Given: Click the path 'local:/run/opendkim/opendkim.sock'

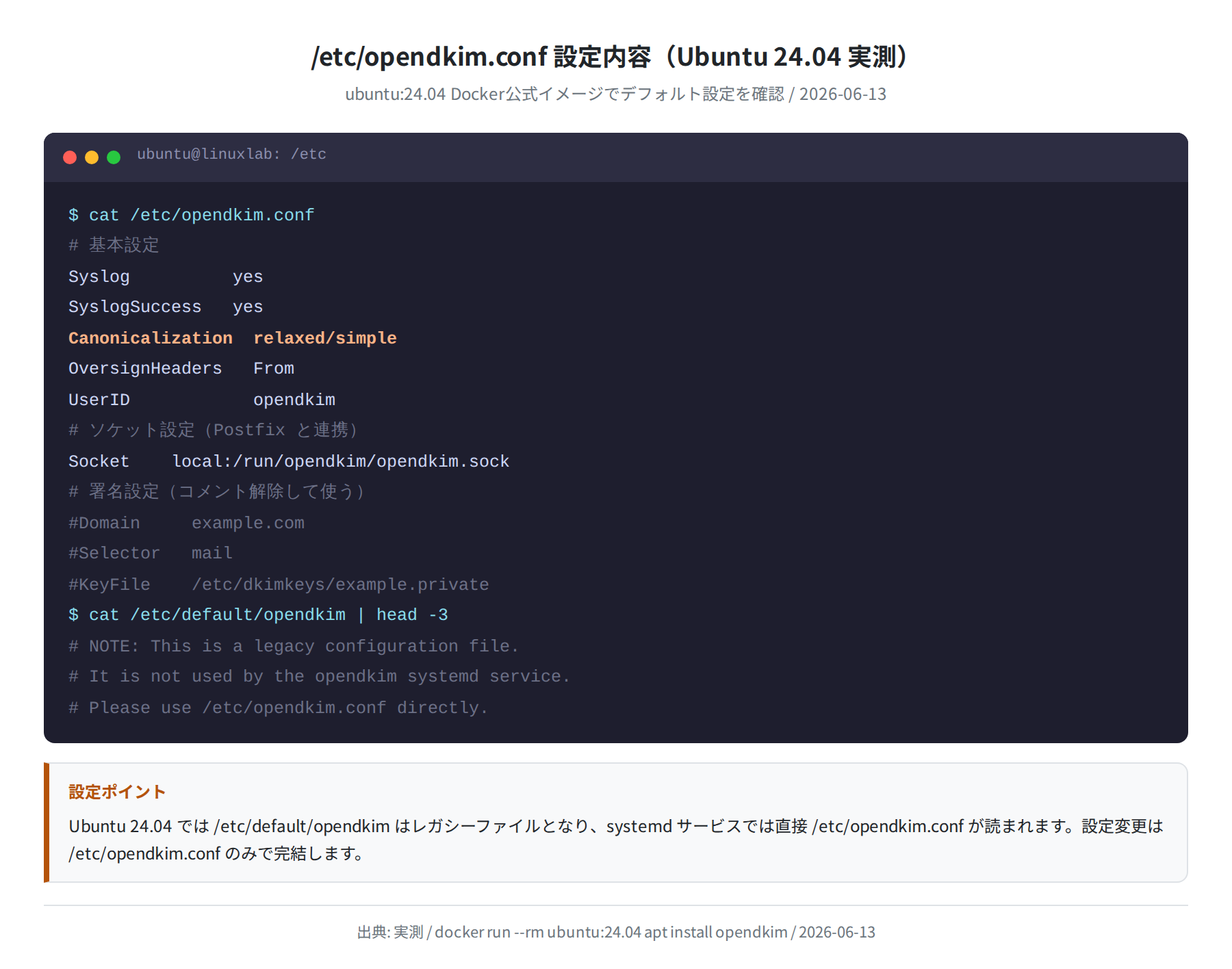Looking at the screenshot, I should coord(341,461).
